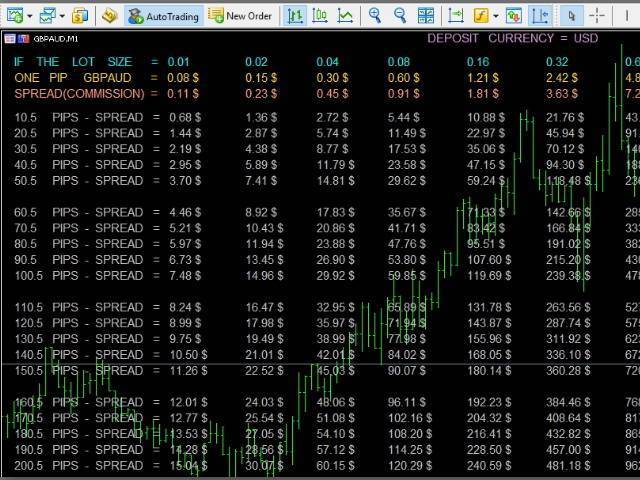Enable Auto Scroll chart icon

[x=455, y=15]
